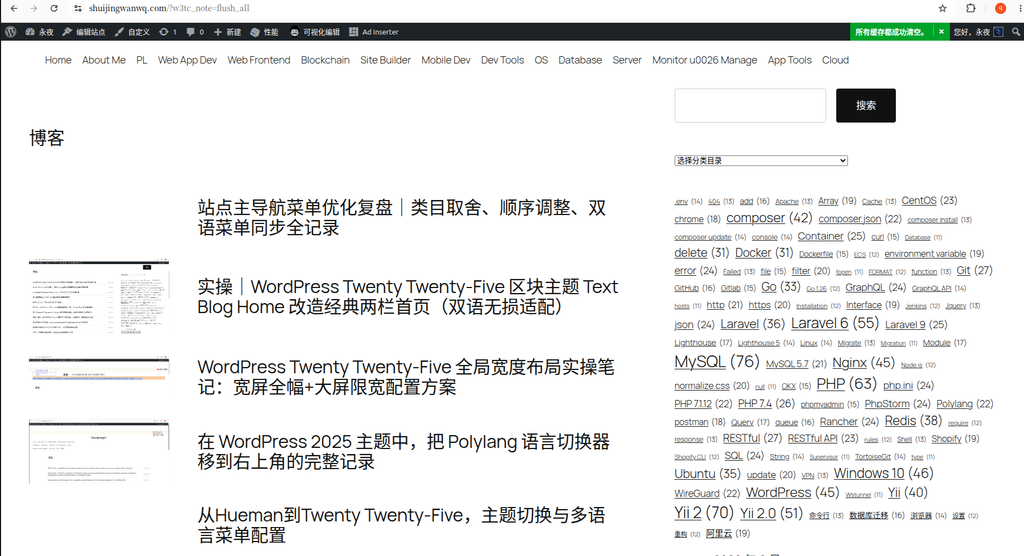Open the Cloud menu item
The width and height of the screenshot is (1024, 556).
[835, 60]
